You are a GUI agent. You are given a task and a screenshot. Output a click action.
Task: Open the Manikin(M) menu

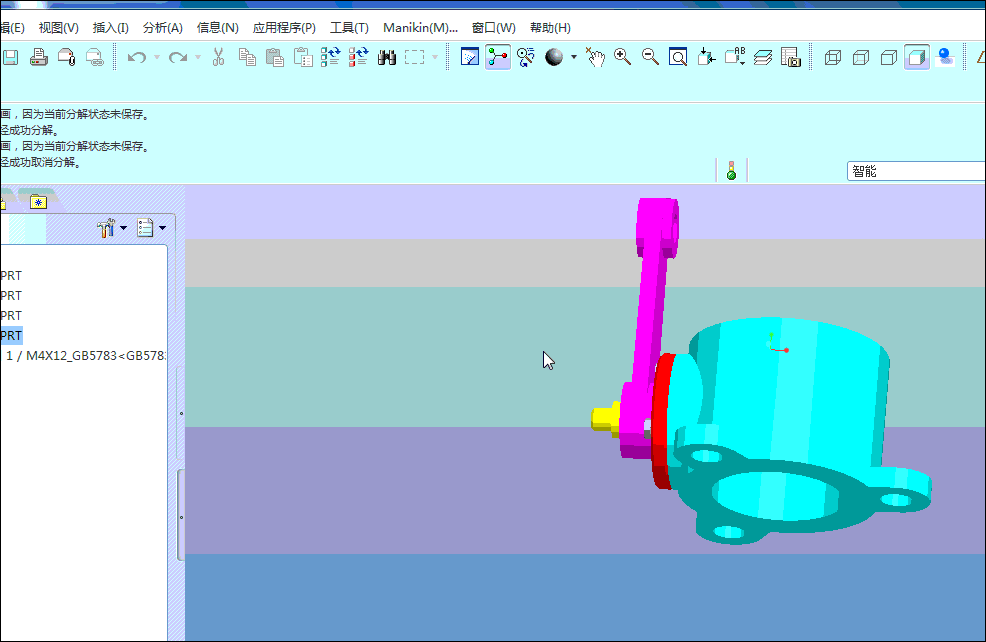point(420,28)
